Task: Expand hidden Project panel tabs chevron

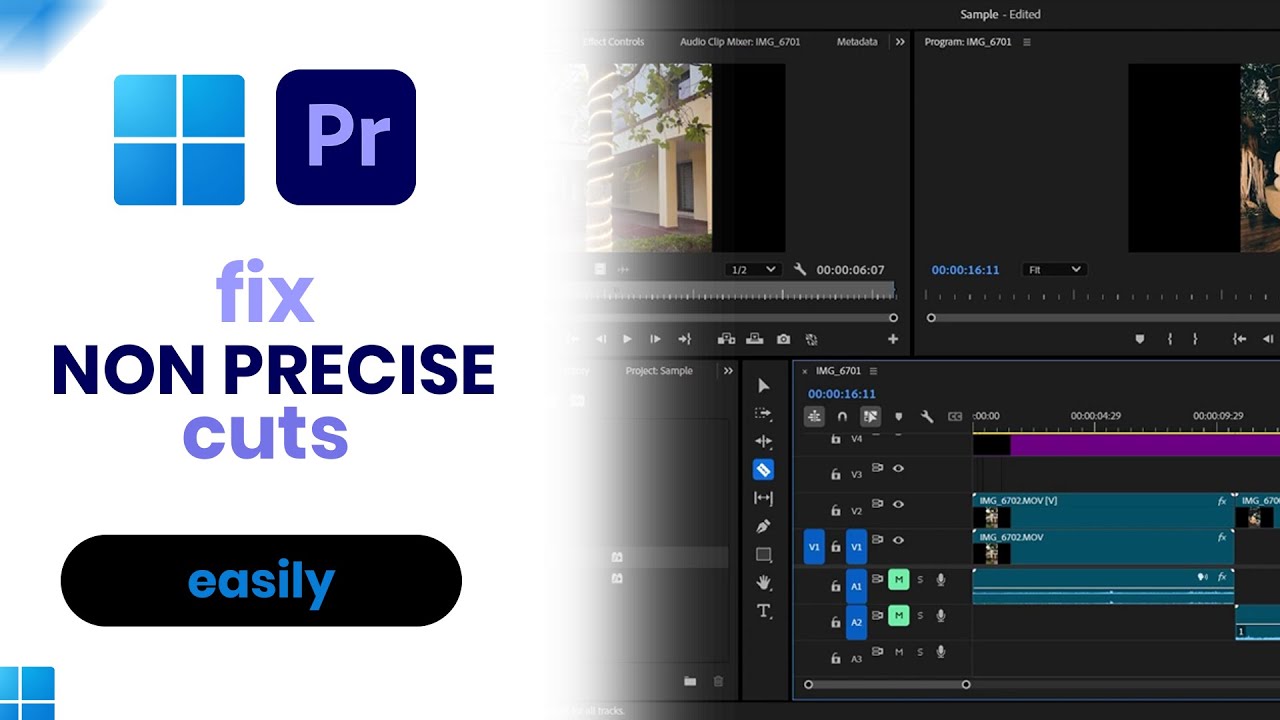Action: tap(728, 370)
